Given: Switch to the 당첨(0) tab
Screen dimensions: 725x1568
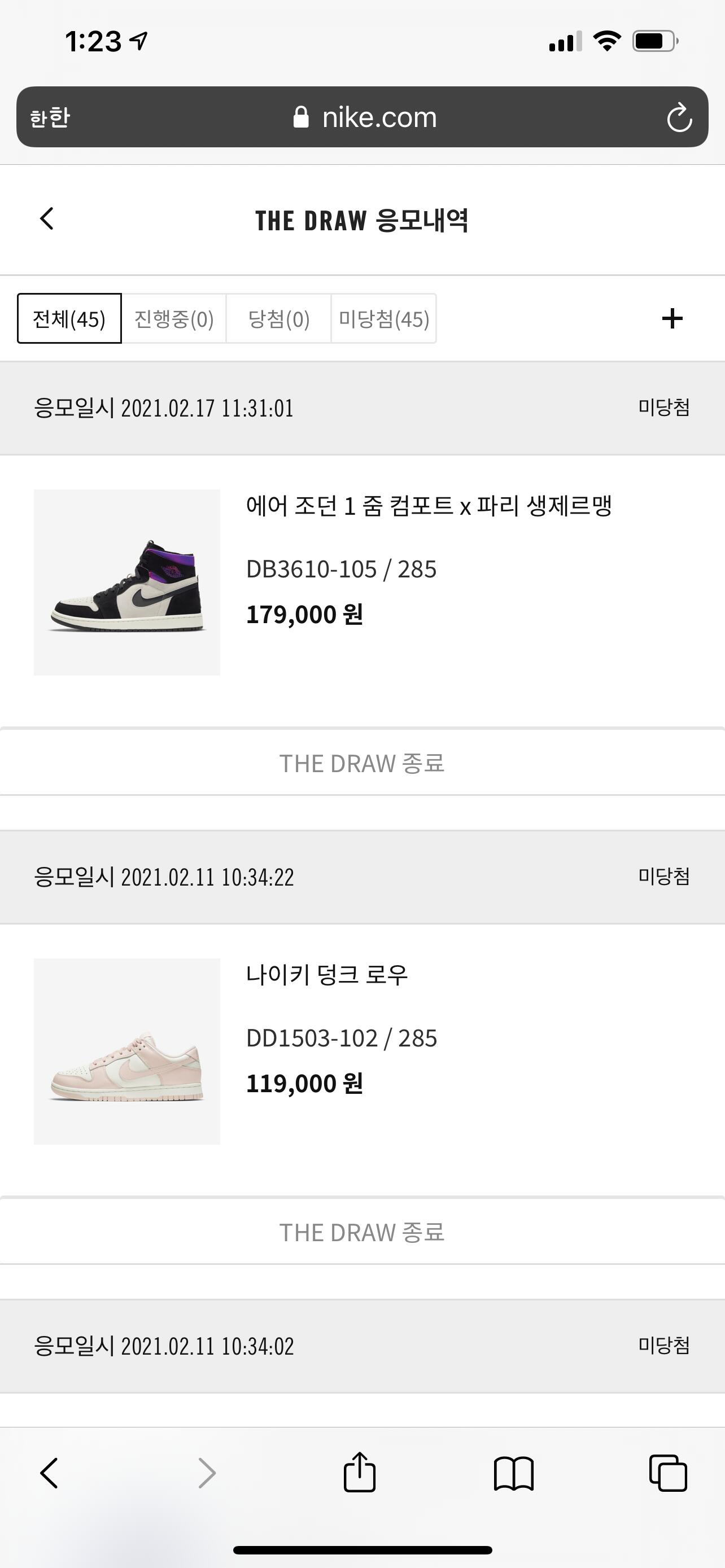Looking at the screenshot, I should point(279,319).
